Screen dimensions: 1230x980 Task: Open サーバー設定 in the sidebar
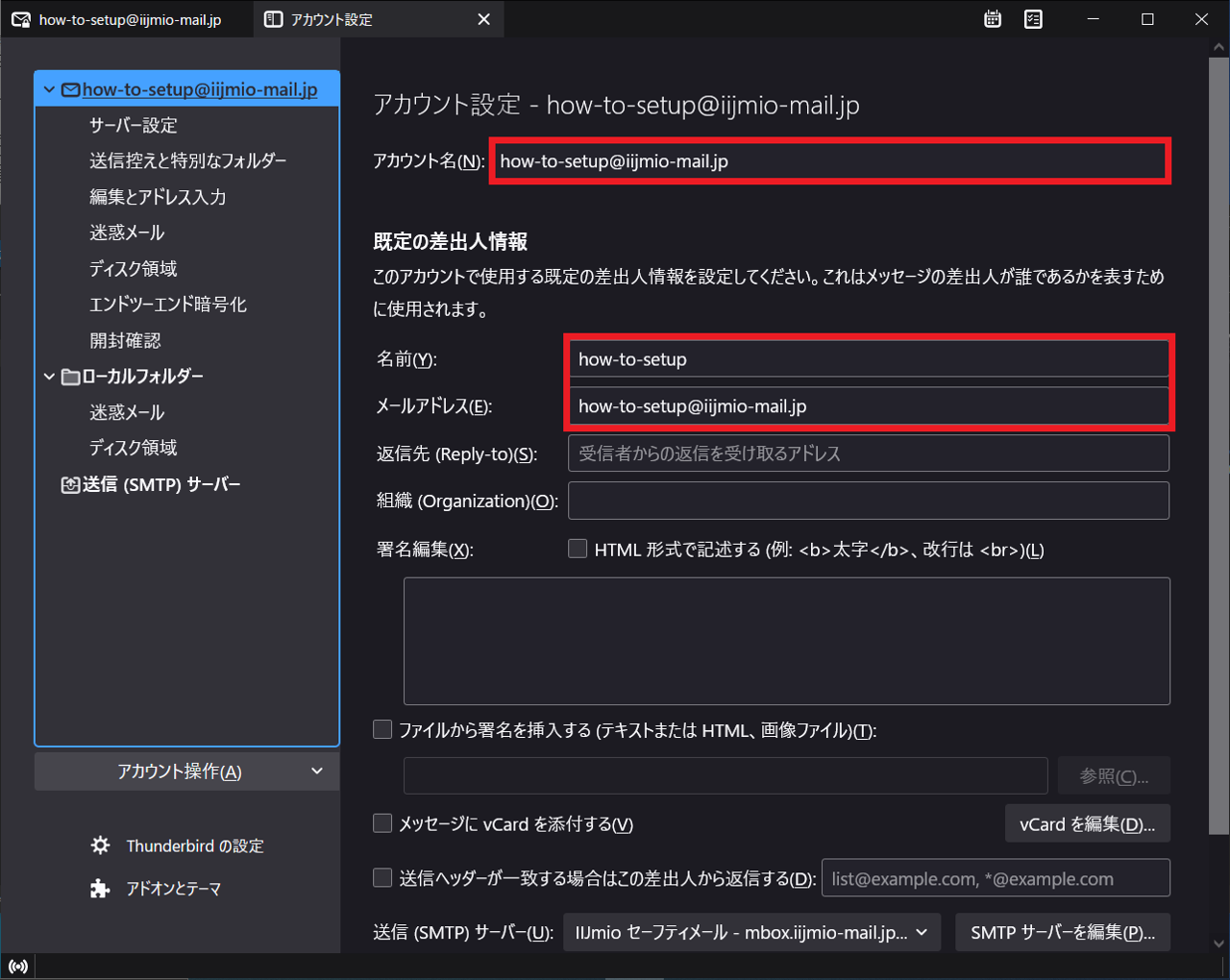coord(134,126)
